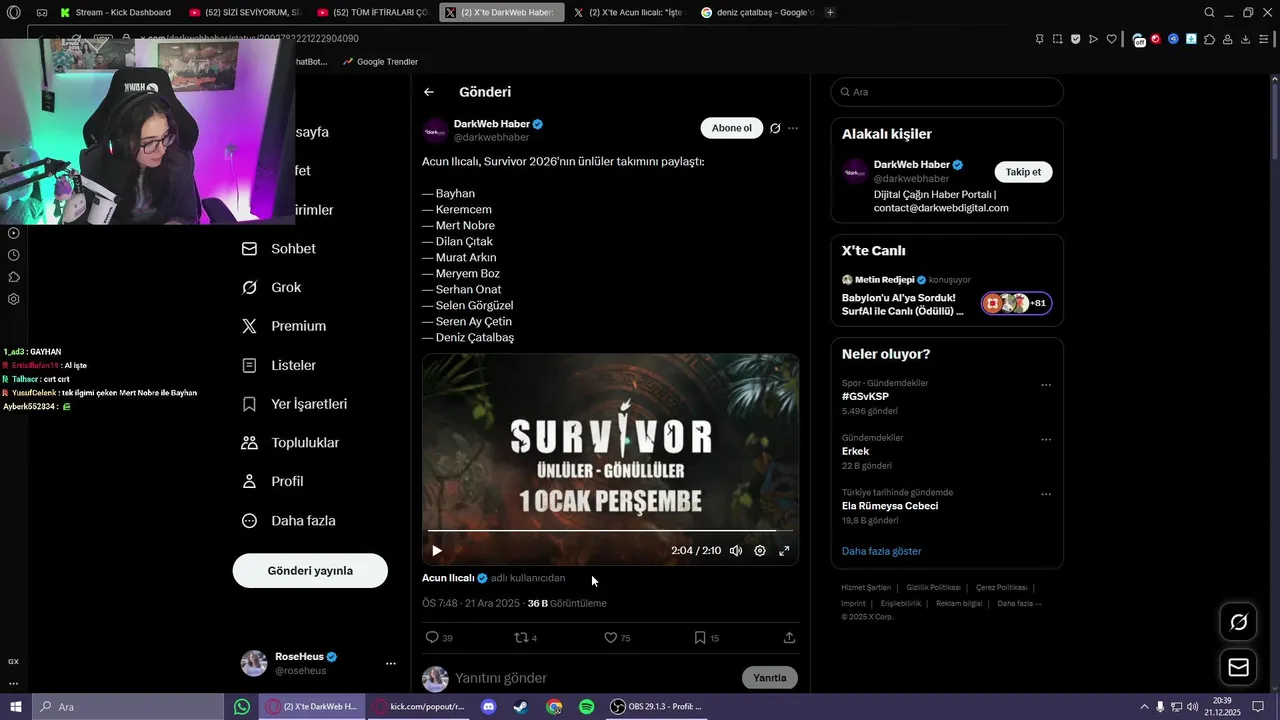This screenshot has height=720, width=1280.
Task: Open Grok in the X sidebar
Action: pyautogui.click(x=272, y=287)
